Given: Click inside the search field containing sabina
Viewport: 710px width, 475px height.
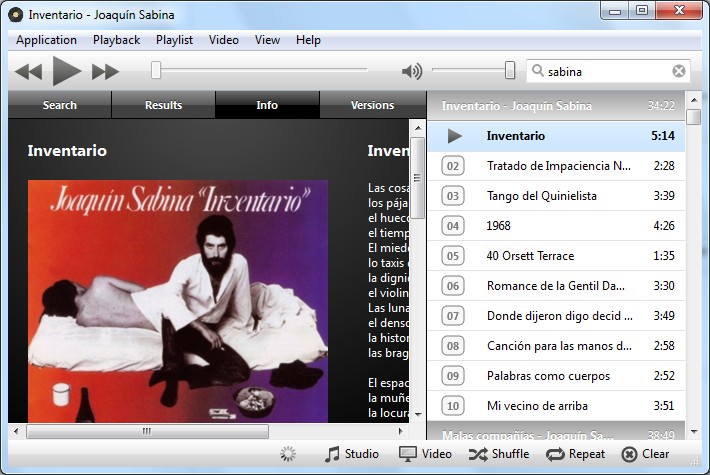Looking at the screenshot, I should [608, 71].
